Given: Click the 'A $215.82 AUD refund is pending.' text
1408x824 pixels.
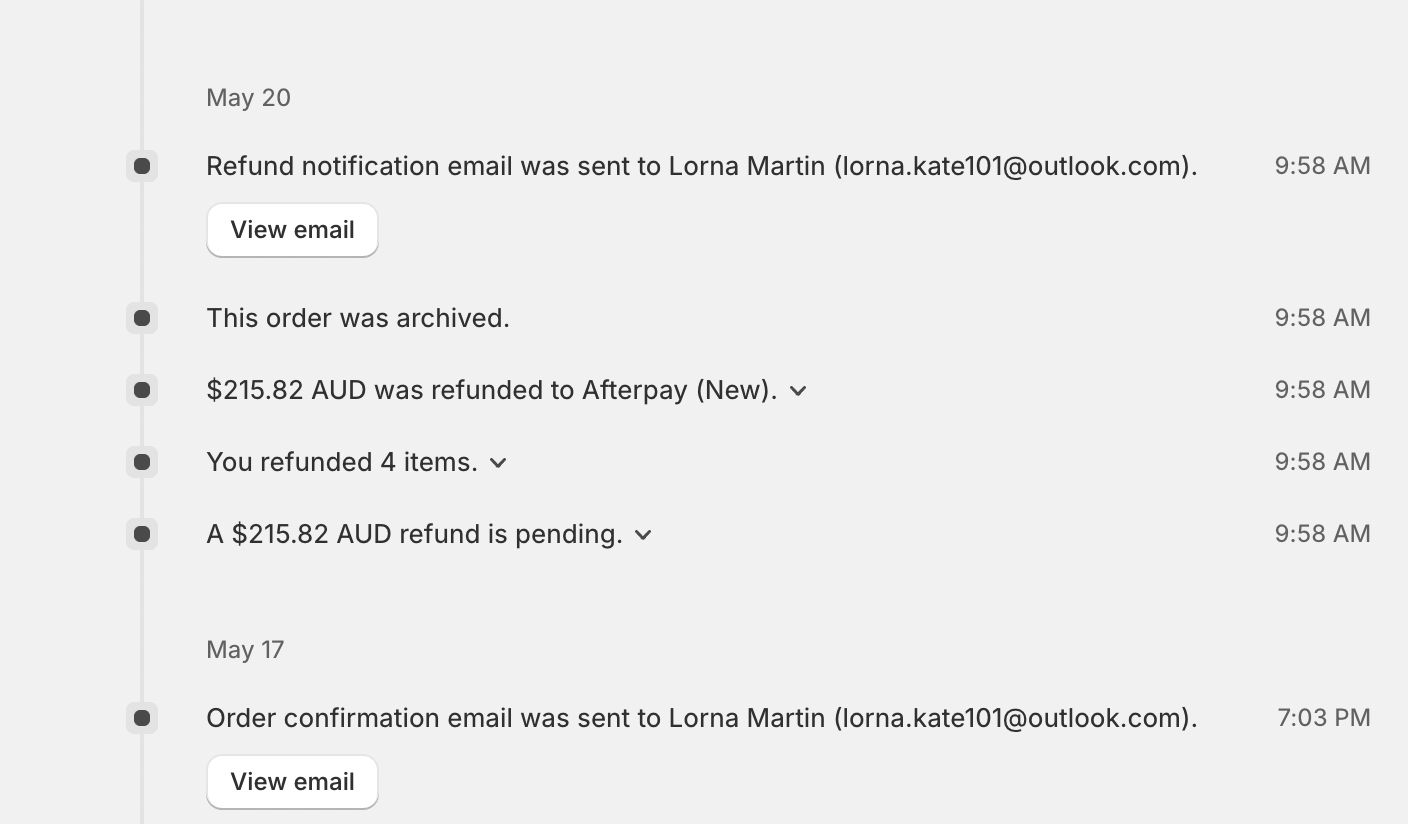Looking at the screenshot, I should coord(414,534).
